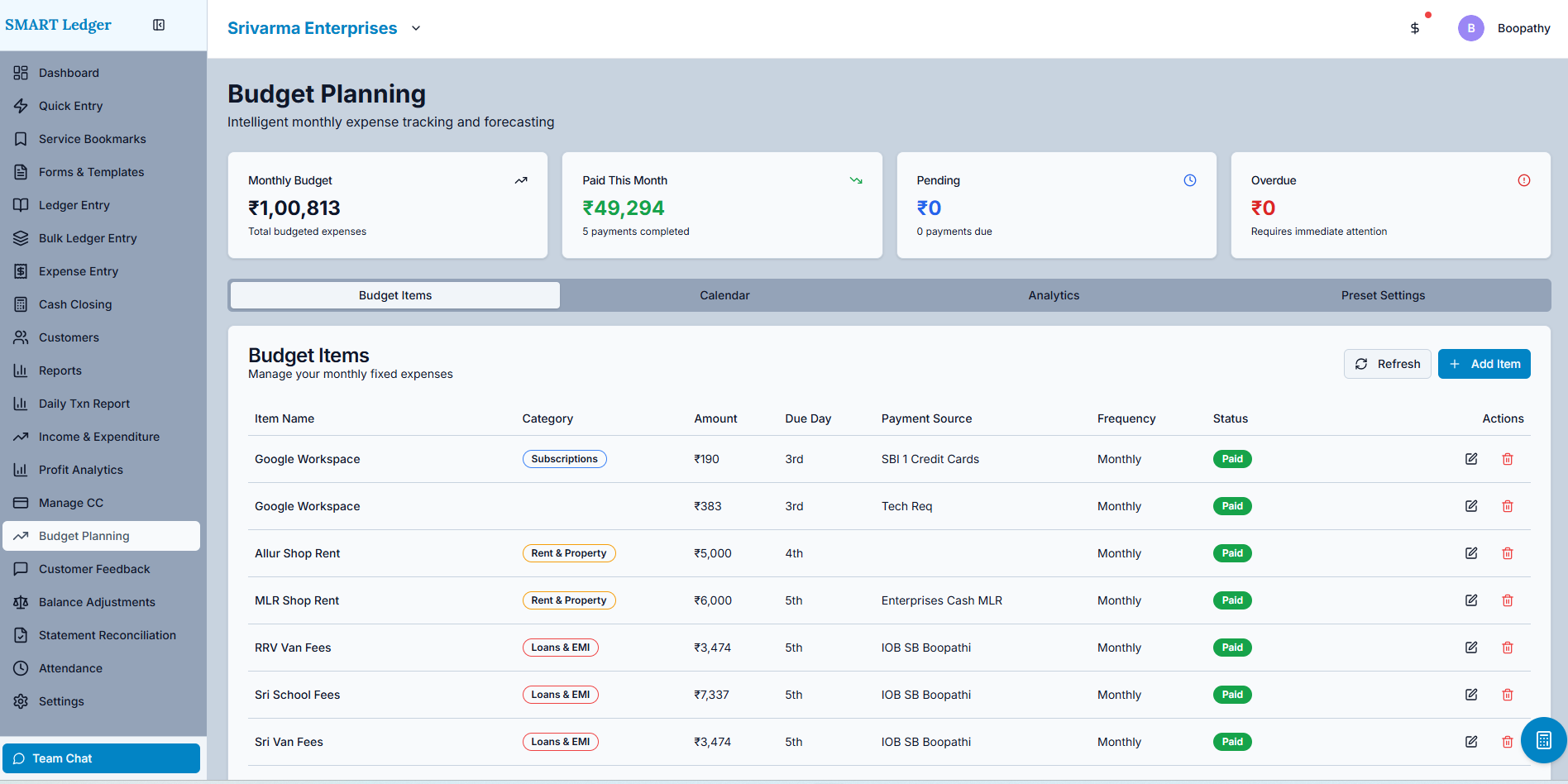This screenshot has height=784, width=1568.
Task: Click Paid status of Allur Shop Rent
Action: (x=1232, y=553)
